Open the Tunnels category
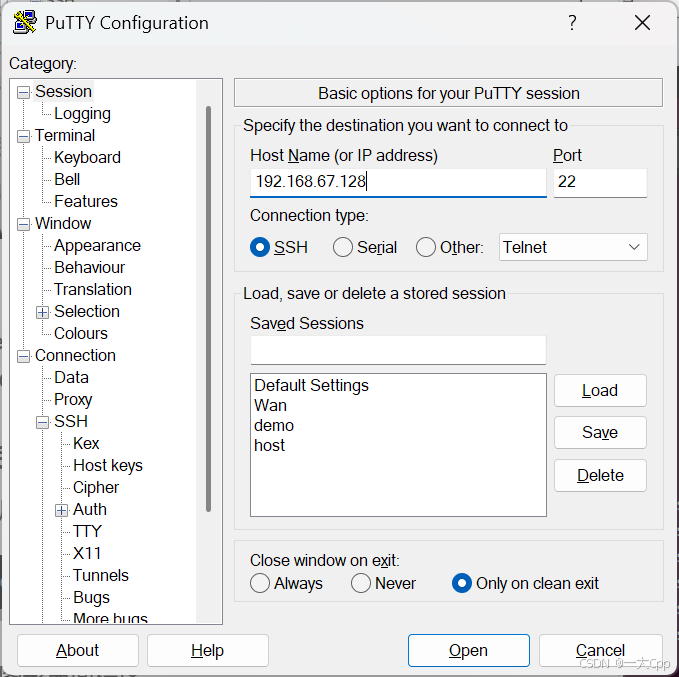 point(101,576)
